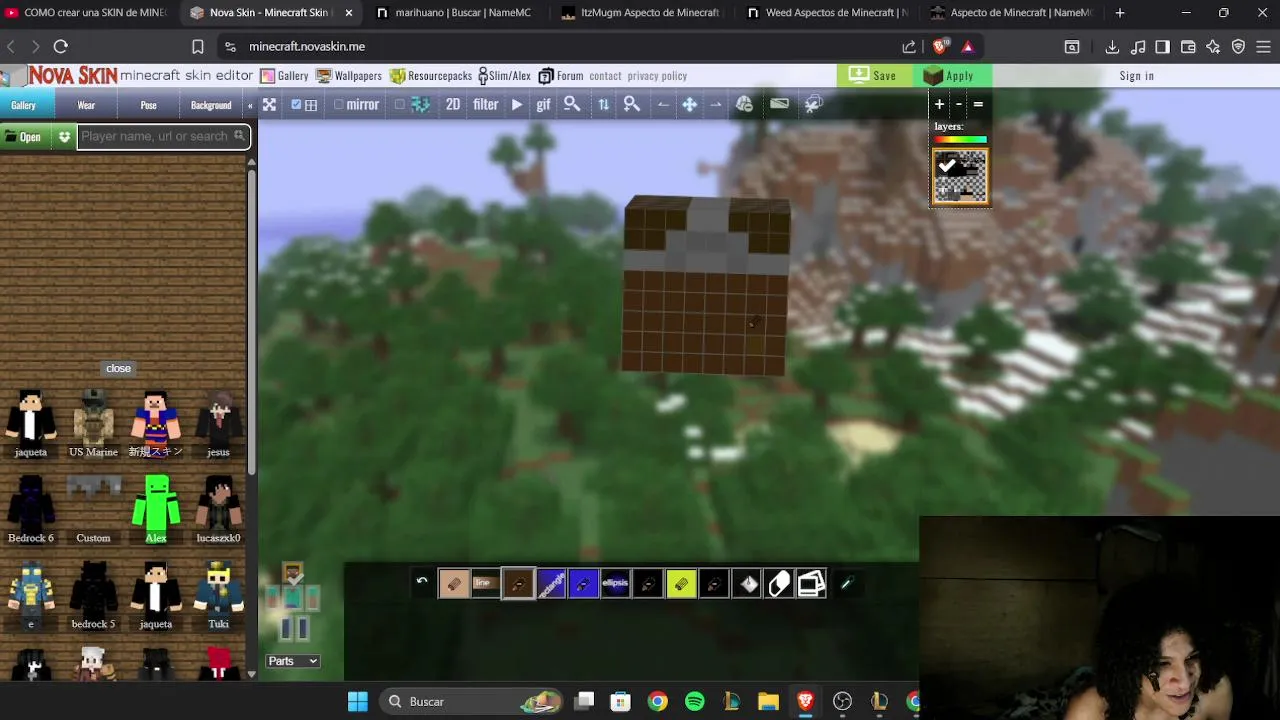The height and width of the screenshot is (720, 1280).
Task: Select the US Marine skin thumbnail
Action: (93, 423)
